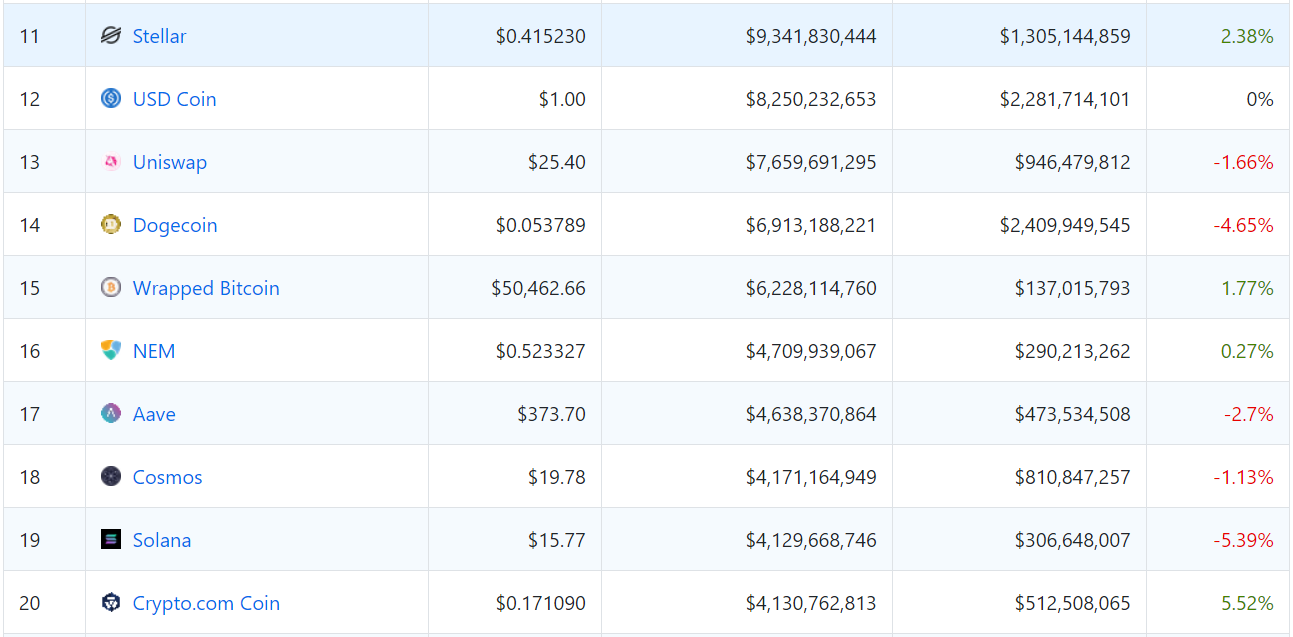The image size is (1293, 637).
Task: Select Uniswap volume $946,479,812
Action: [x=1073, y=162]
